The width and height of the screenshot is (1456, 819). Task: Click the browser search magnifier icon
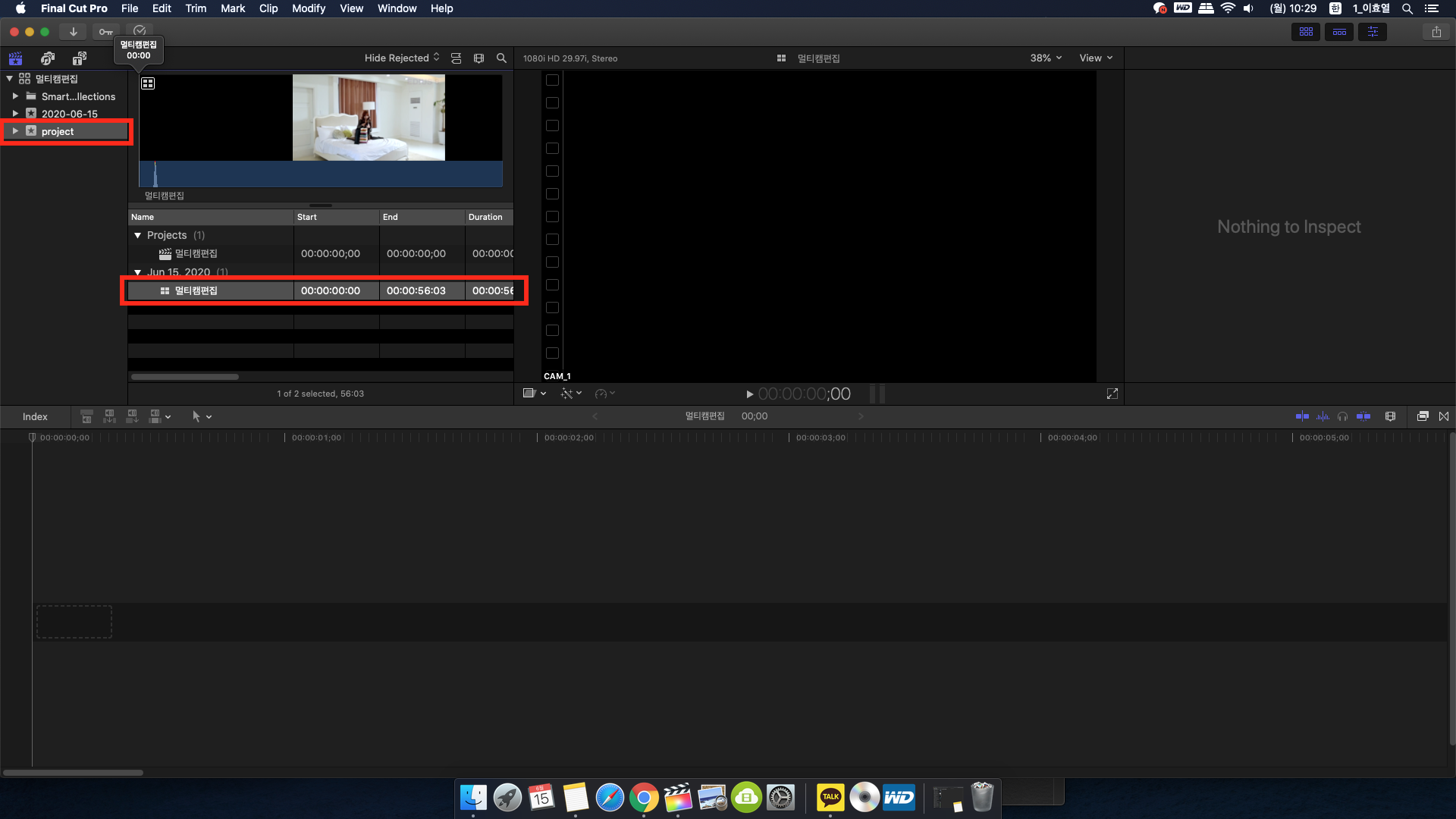click(x=501, y=58)
